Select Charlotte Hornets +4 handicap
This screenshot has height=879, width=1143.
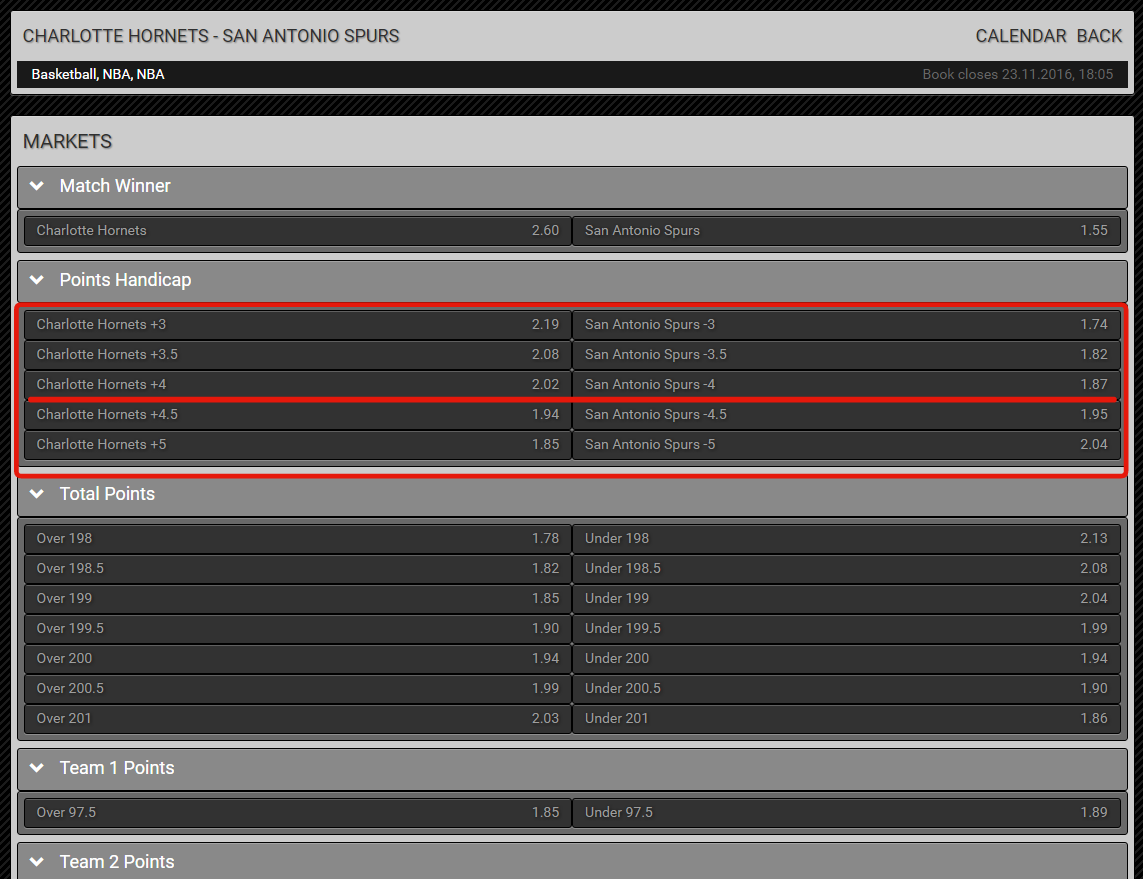tap(297, 384)
